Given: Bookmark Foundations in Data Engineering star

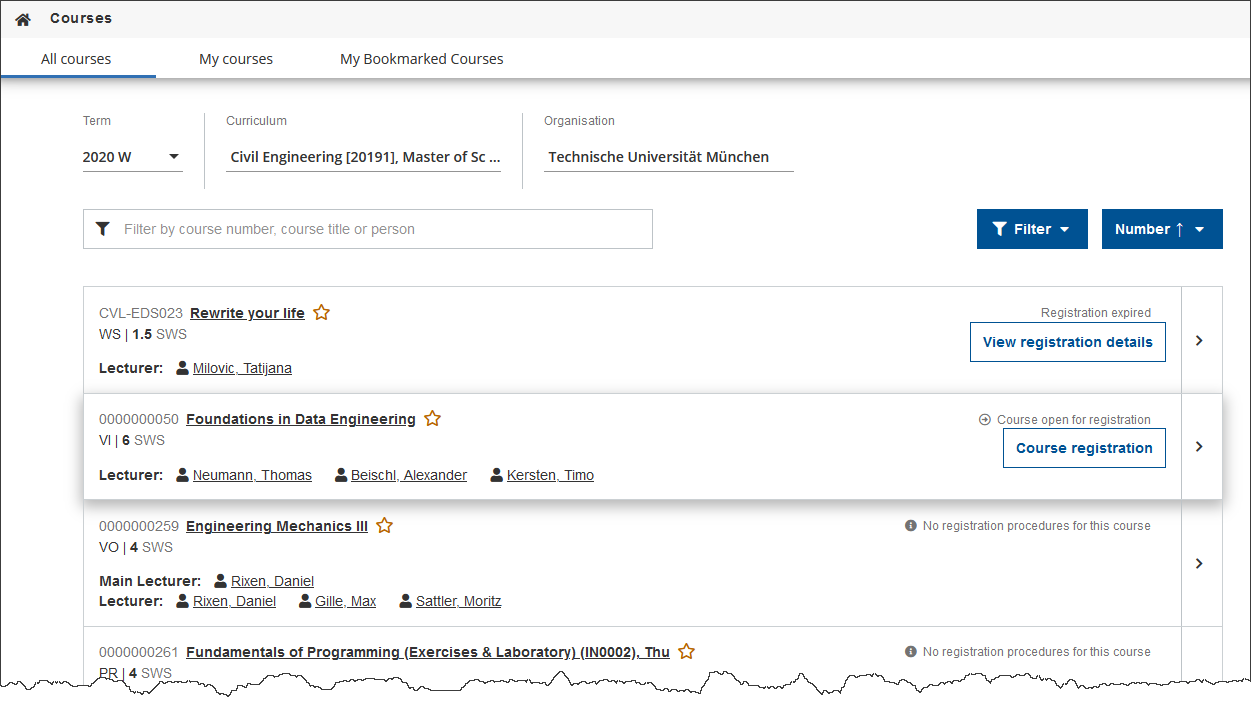Looking at the screenshot, I should [432, 419].
